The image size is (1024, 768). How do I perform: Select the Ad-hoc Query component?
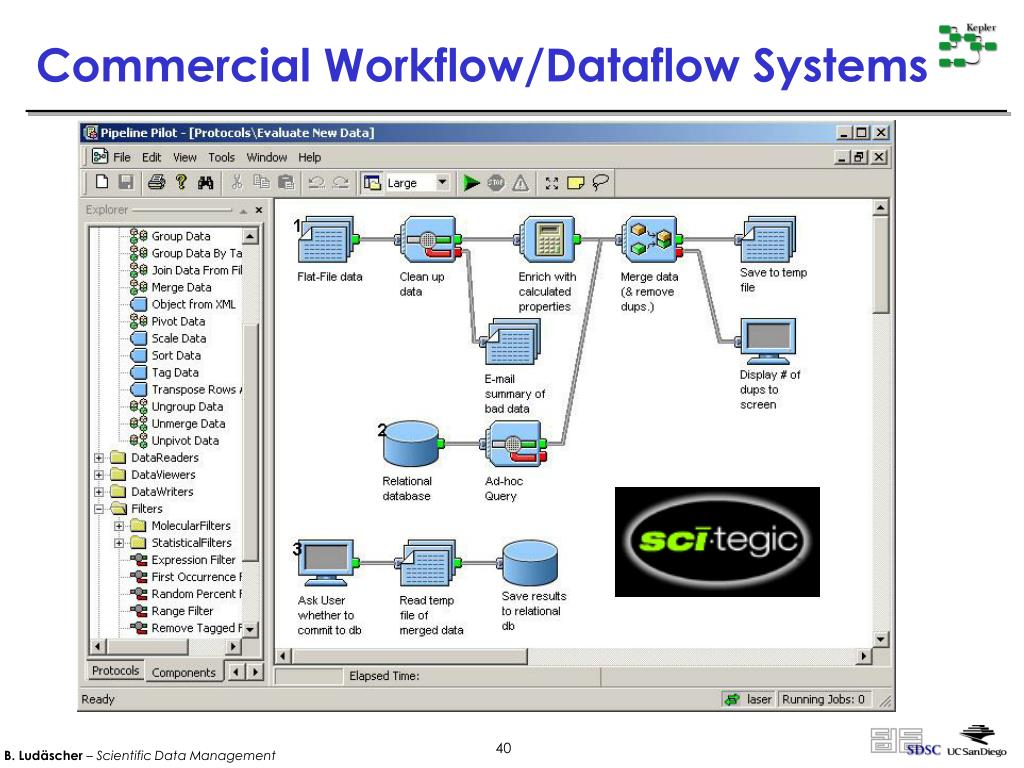click(514, 443)
